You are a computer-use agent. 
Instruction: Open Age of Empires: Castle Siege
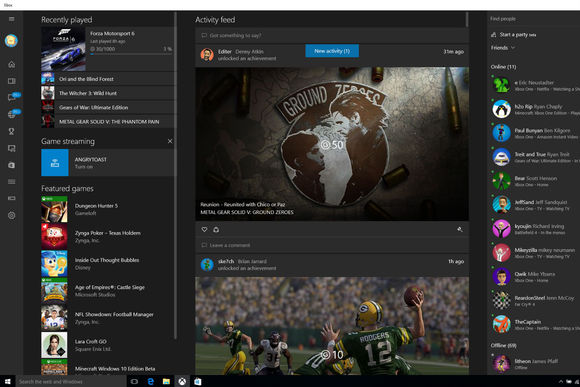[x=107, y=291]
